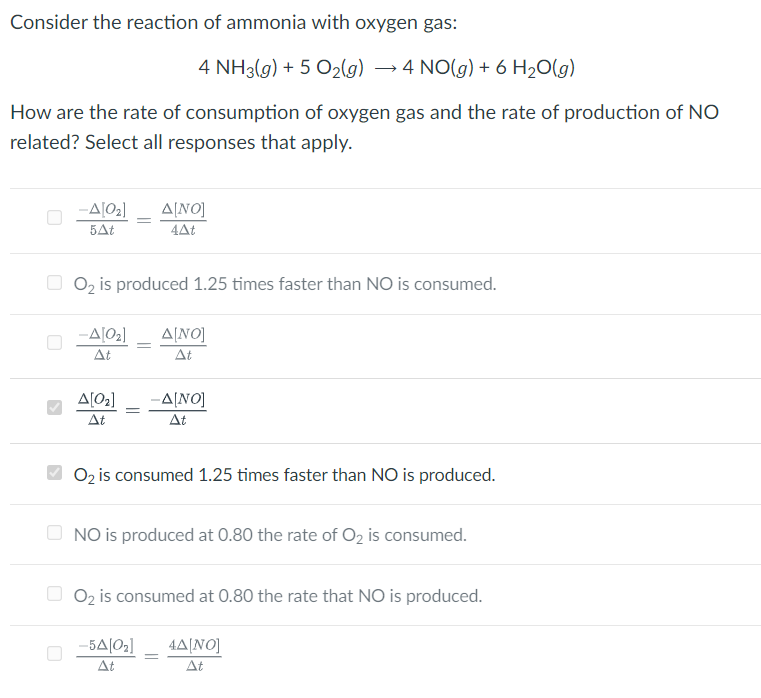This screenshot has width=761, height=698.
Task: Click text 'O2 is produced 1.25 times faster than NO is consumed'
Action: pos(285,284)
